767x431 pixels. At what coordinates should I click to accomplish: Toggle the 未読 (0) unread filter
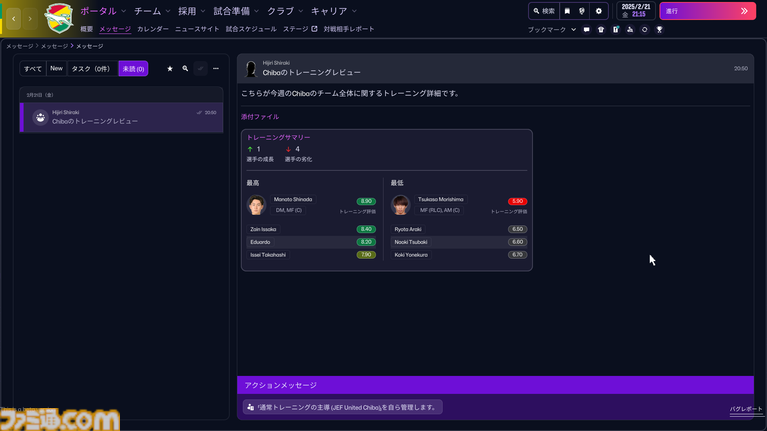[x=133, y=69]
